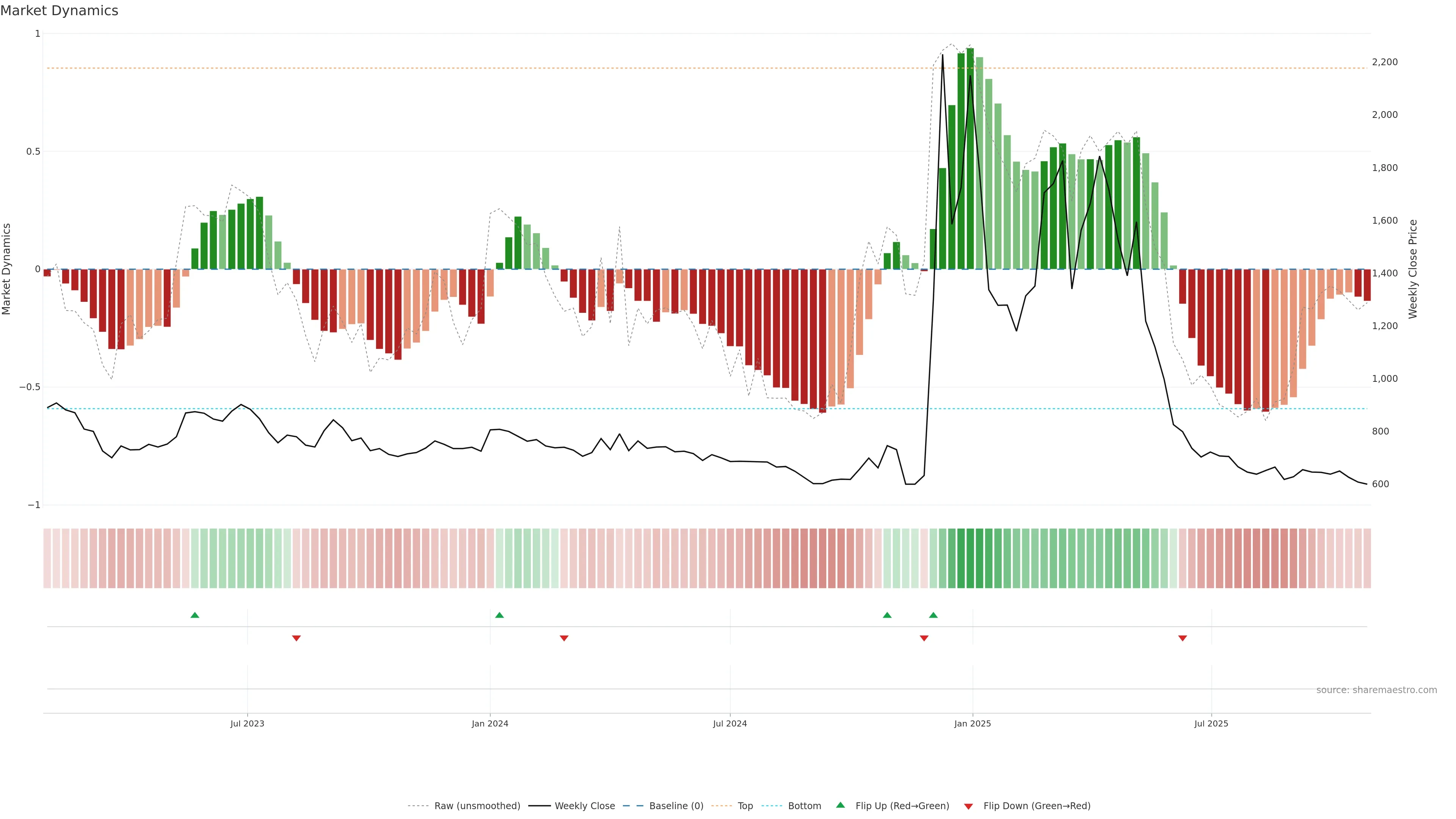This screenshot has height=819, width=1456.
Task: Click the last red flip-down marker before Jul 2025
Action: (x=1183, y=638)
